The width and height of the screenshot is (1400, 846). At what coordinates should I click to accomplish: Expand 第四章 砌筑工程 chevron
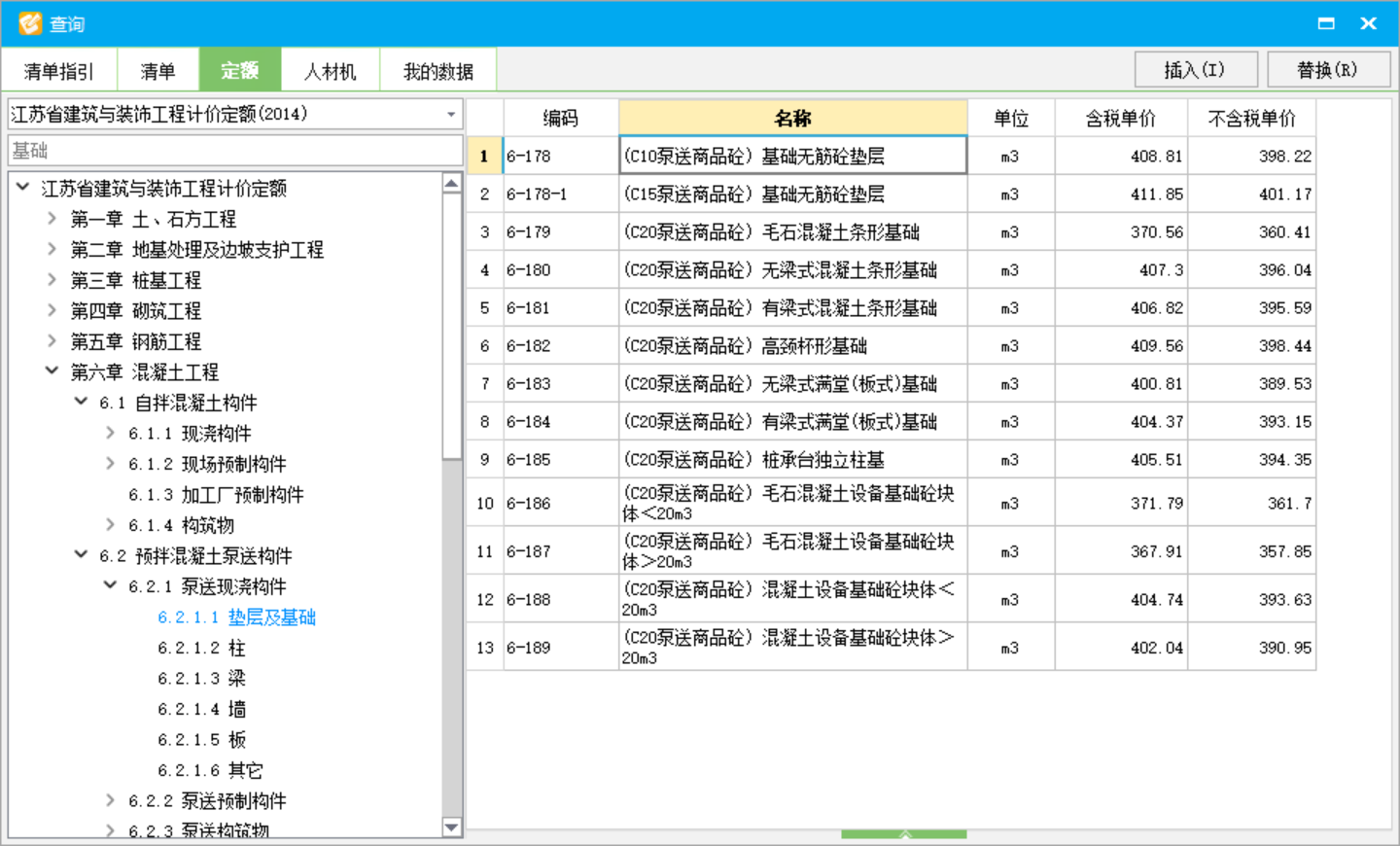click(x=52, y=310)
